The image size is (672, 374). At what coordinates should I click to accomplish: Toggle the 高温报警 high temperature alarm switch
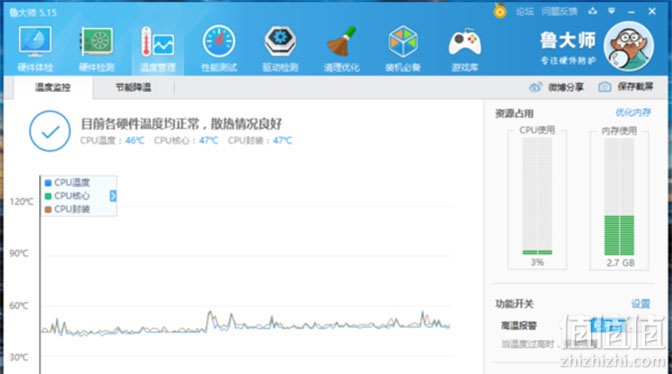coord(608,326)
